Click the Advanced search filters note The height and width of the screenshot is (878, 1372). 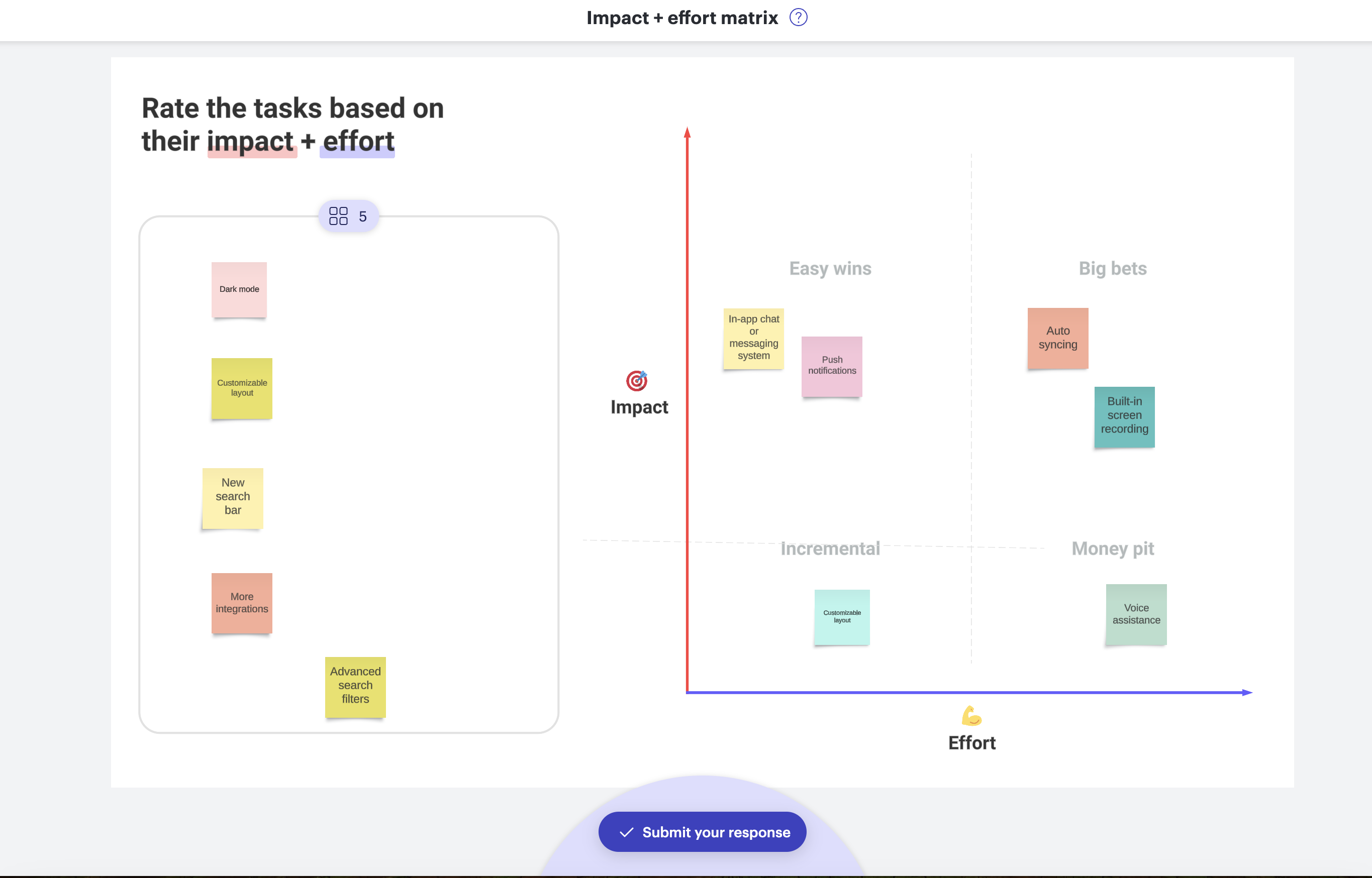pyautogui.click(x=355, y=687)
